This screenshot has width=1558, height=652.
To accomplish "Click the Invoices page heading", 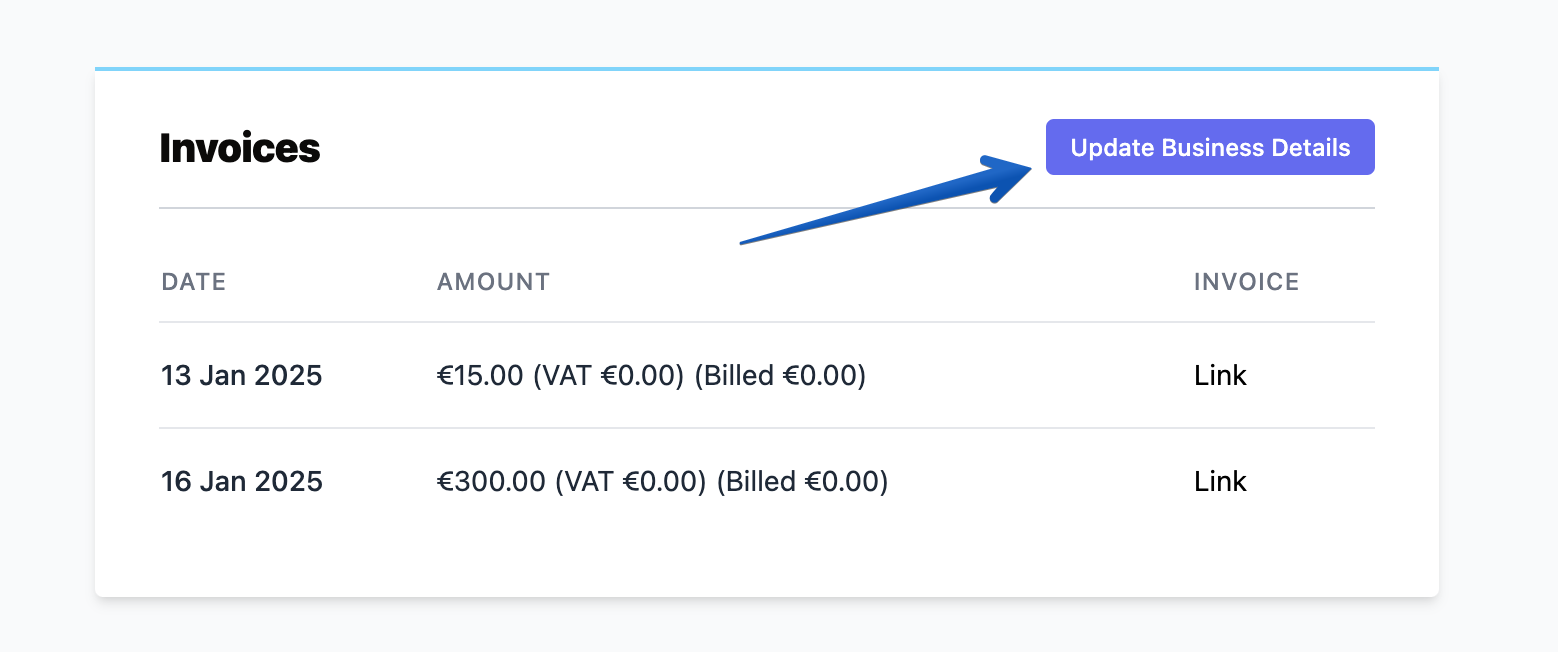I will [240, 147].
